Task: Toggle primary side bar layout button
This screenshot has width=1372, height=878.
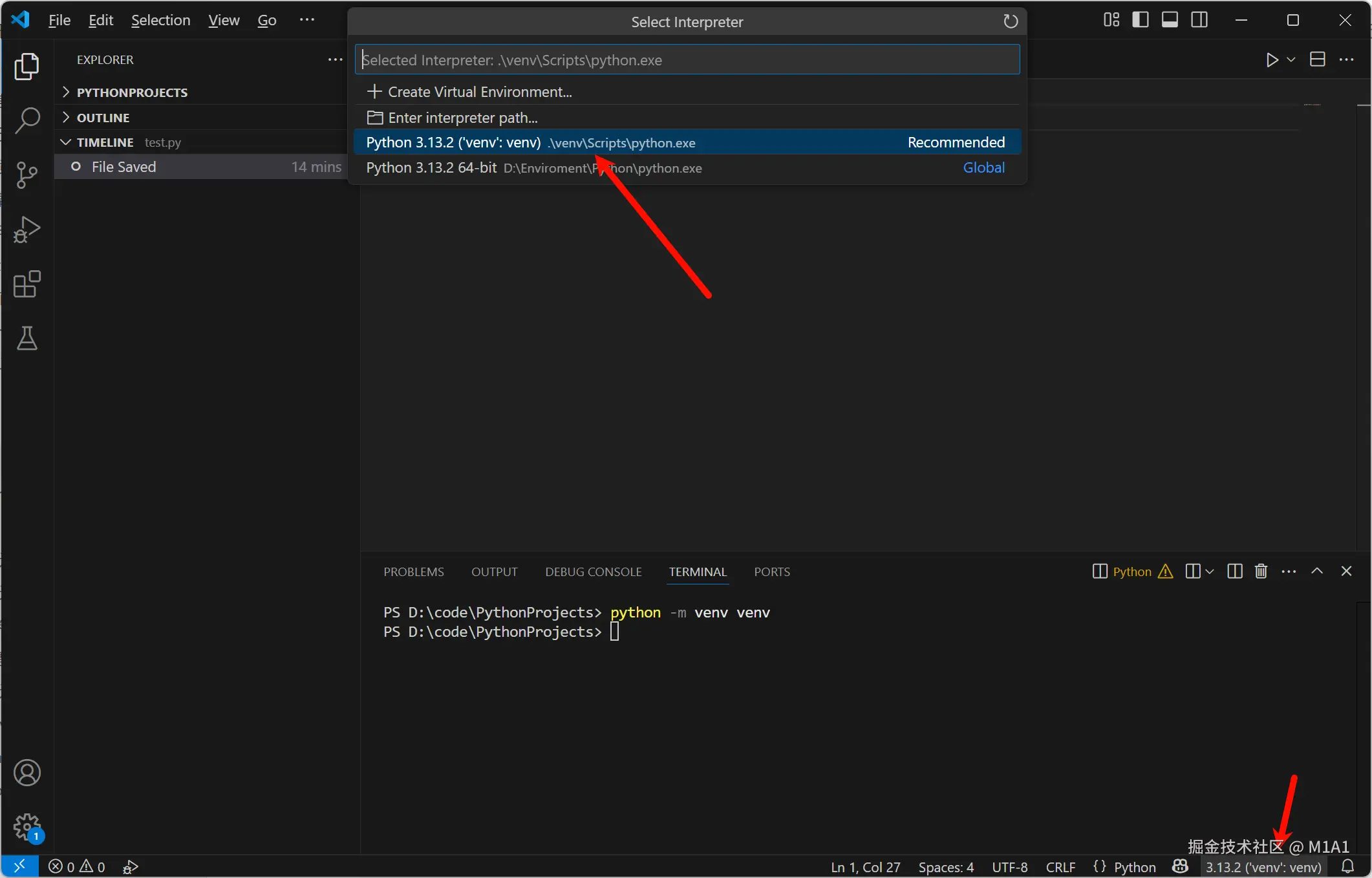Action: (1141, 20)
